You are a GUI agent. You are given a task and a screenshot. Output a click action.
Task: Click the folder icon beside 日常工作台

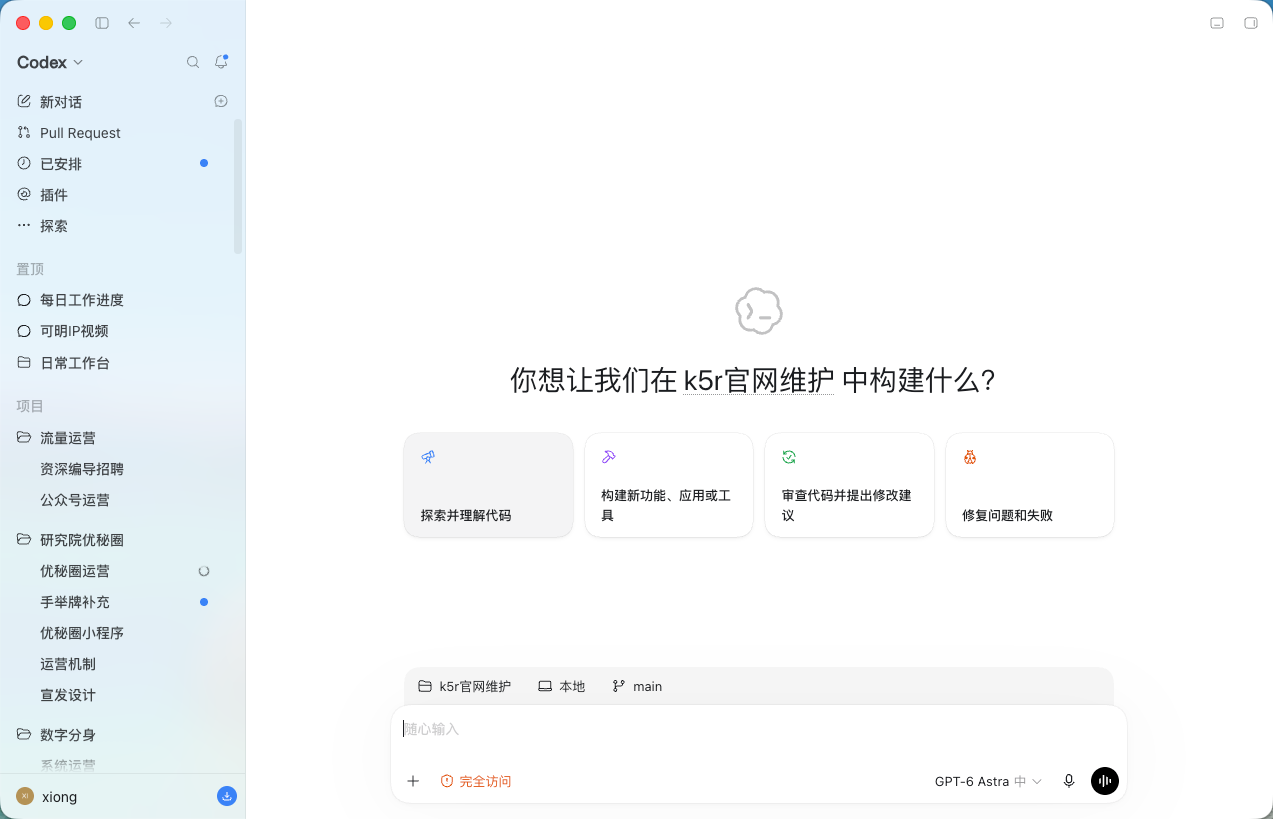24,362
